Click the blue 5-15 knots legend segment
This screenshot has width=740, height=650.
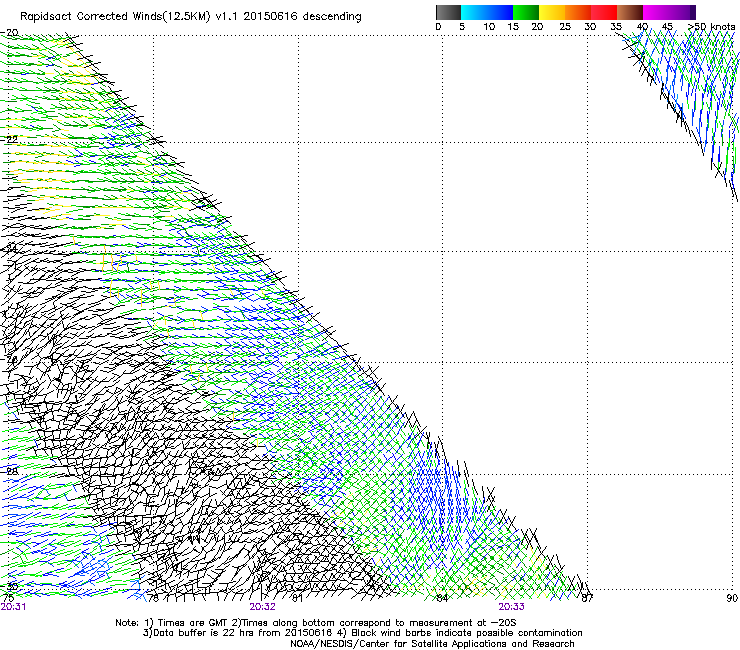pos(487,12)
